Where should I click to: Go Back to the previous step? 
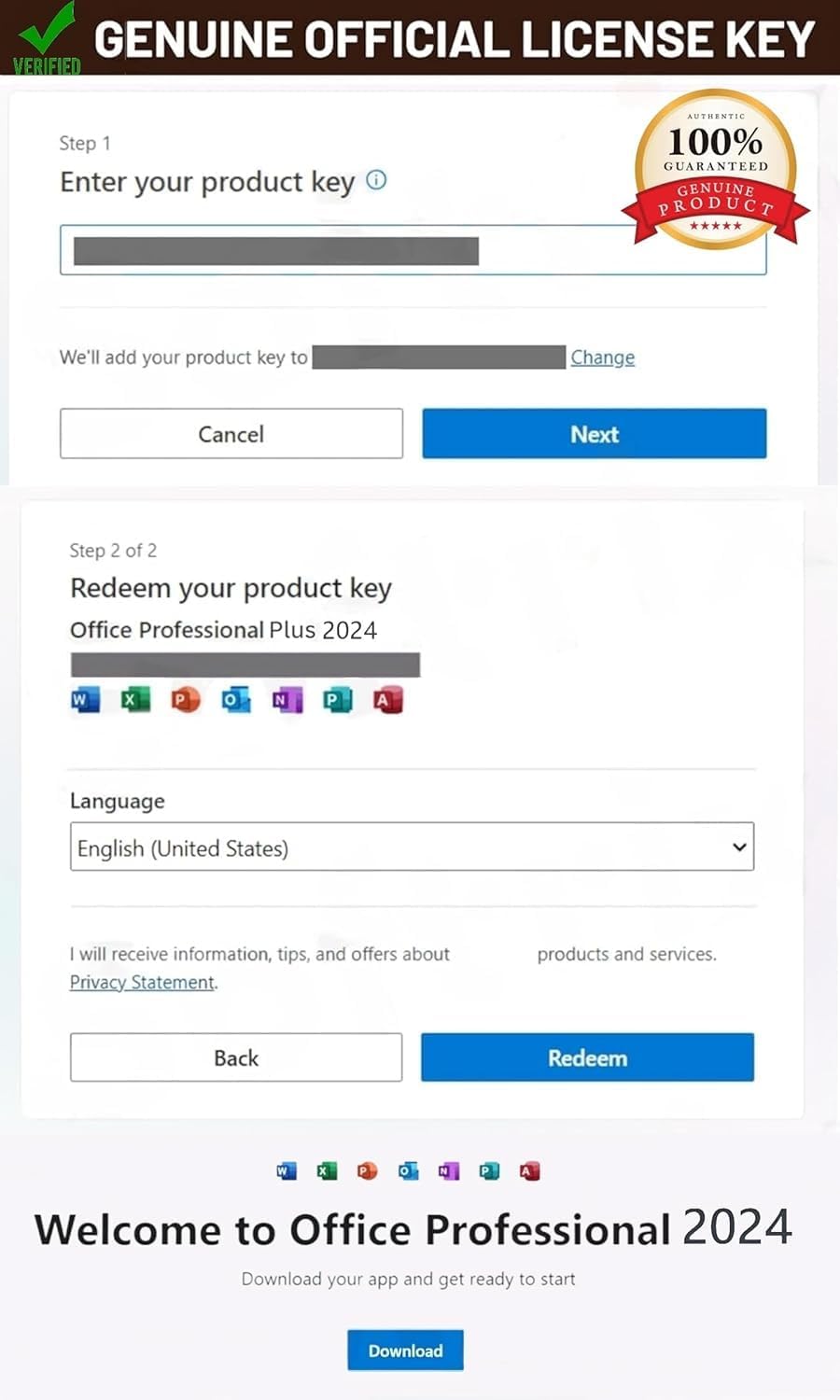[x=236, y=1057]
